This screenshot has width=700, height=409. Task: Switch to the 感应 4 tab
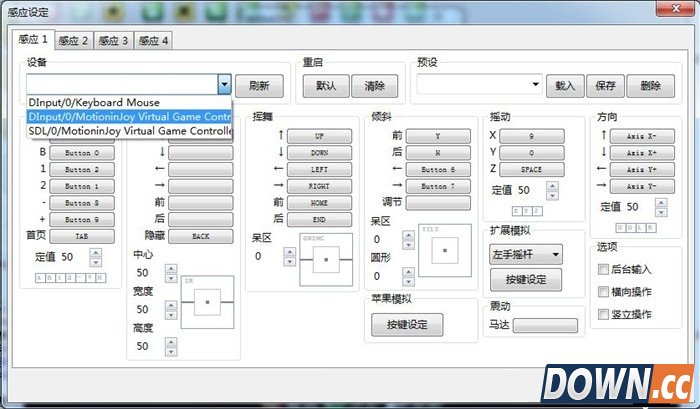(153, 41)
